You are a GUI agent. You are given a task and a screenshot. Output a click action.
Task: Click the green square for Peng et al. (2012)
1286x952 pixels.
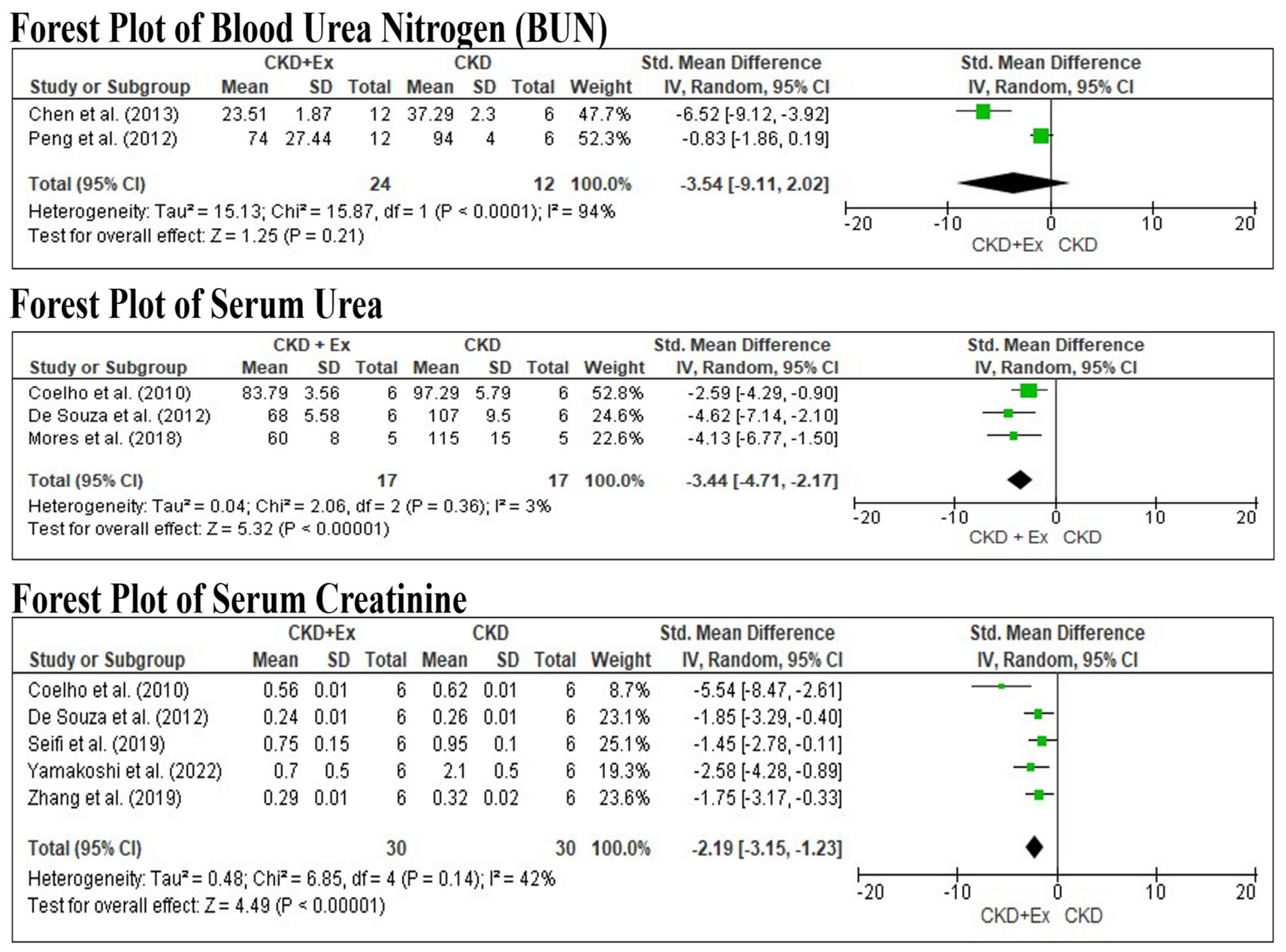point(1041,135)
